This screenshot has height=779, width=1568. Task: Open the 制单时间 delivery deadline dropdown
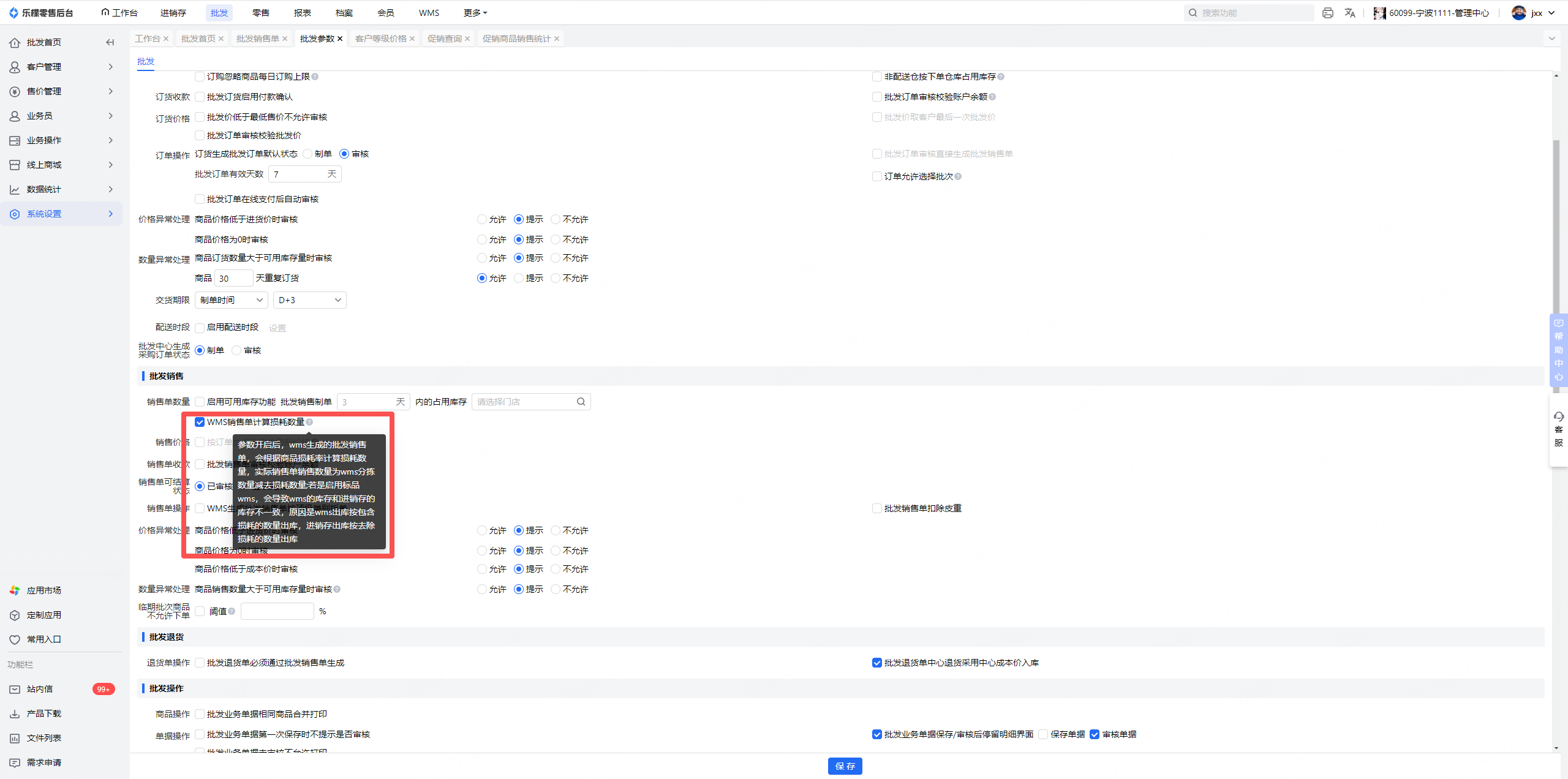[x=232, y=300]
